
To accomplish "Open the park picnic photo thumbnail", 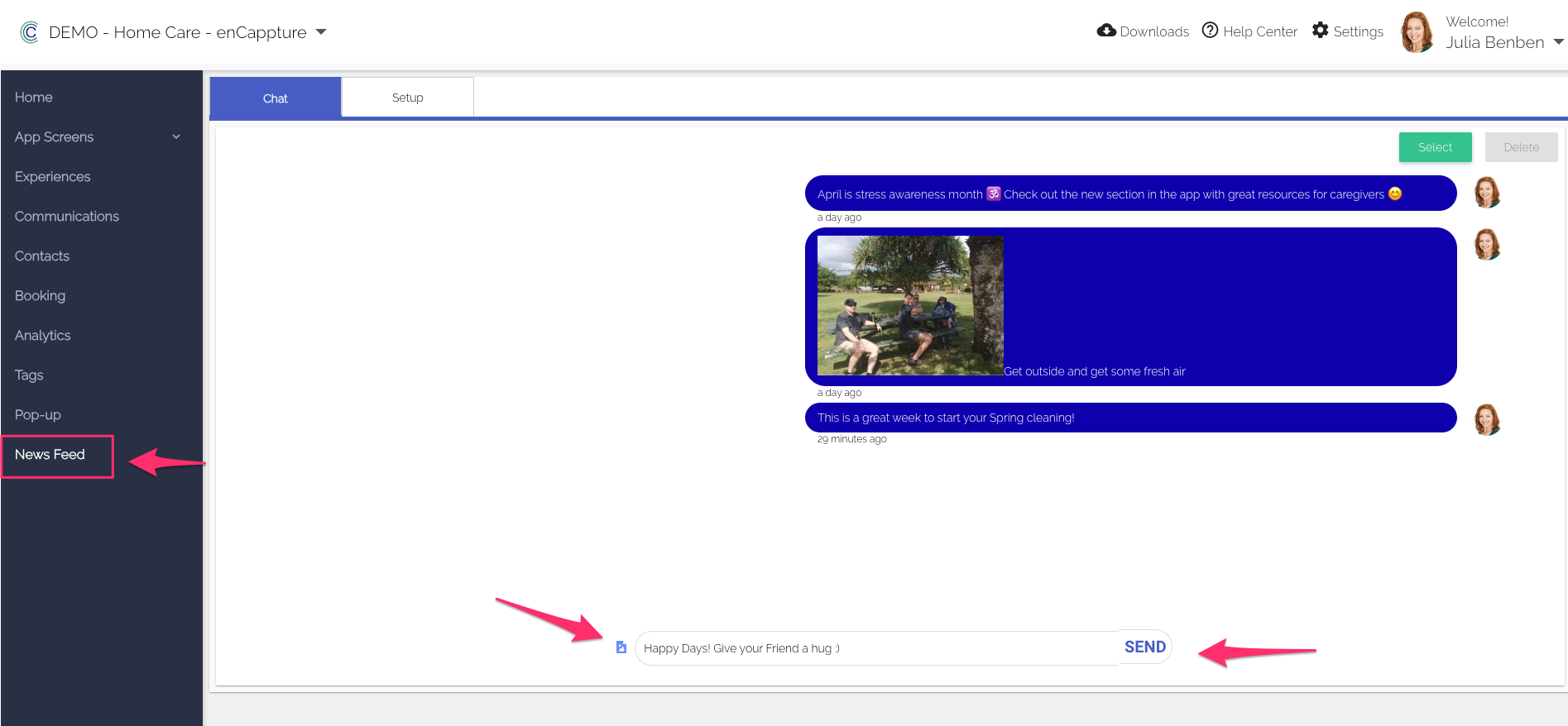I will [910, 306].
